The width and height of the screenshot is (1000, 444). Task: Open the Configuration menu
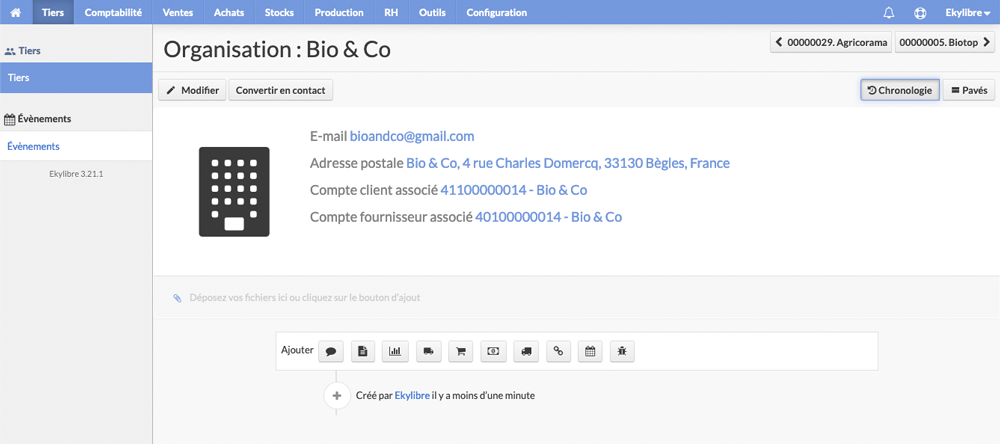click(497, 12)
